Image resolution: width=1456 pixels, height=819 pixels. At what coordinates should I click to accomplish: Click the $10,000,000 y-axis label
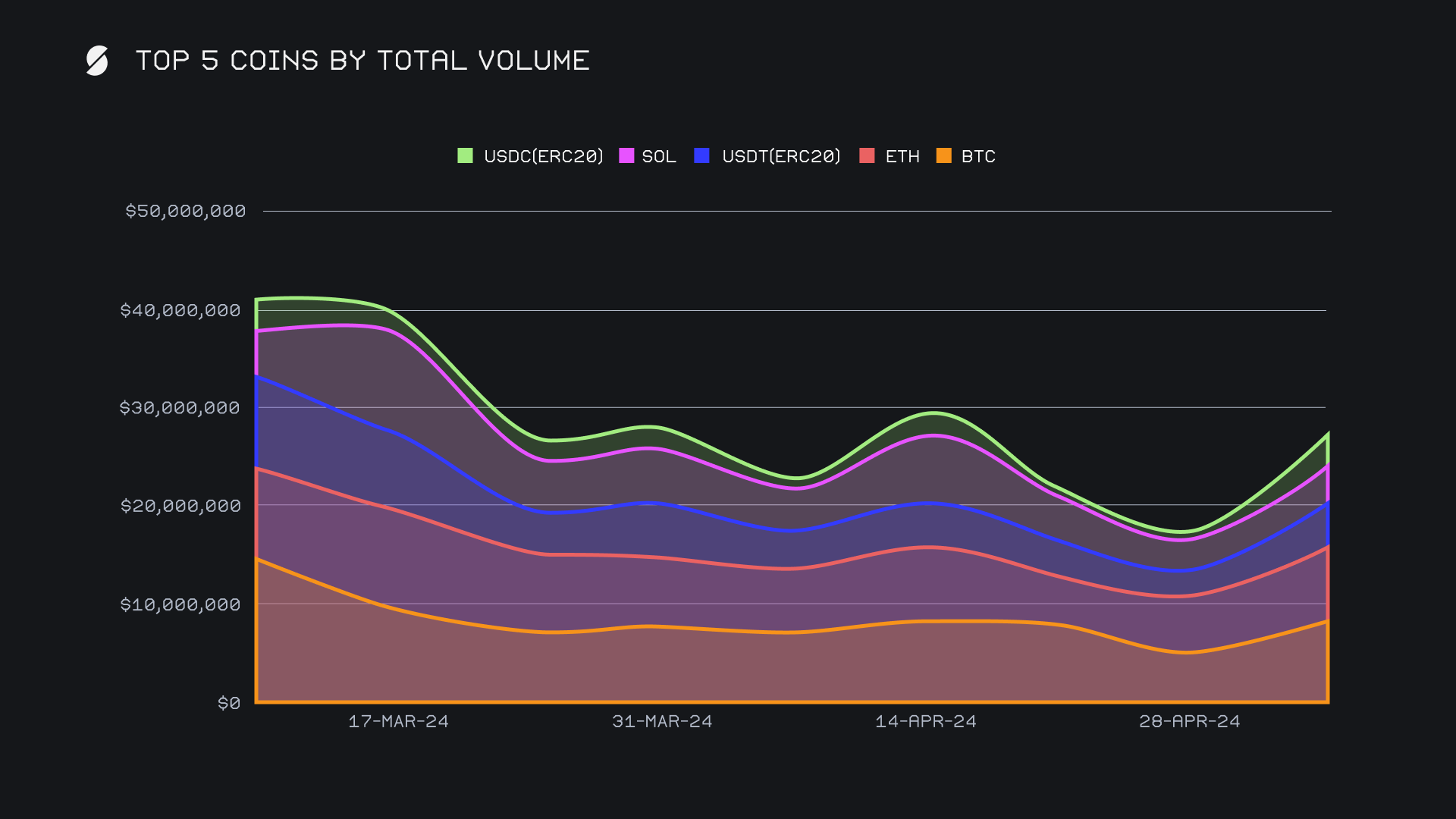[180, 604]
